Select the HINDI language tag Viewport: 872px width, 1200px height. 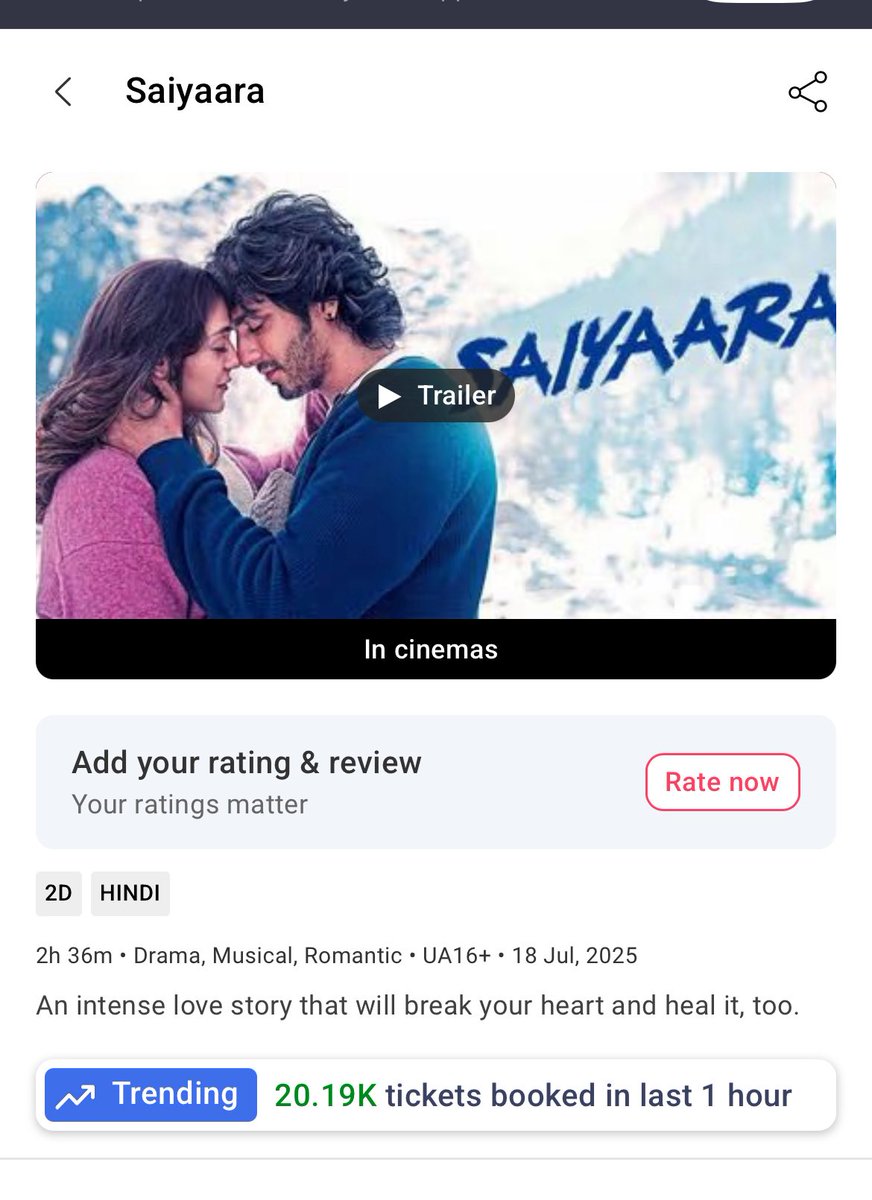130,893
